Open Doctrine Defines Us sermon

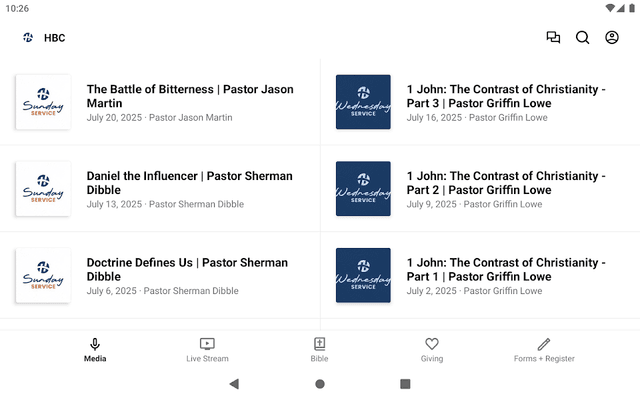[160, 275]
